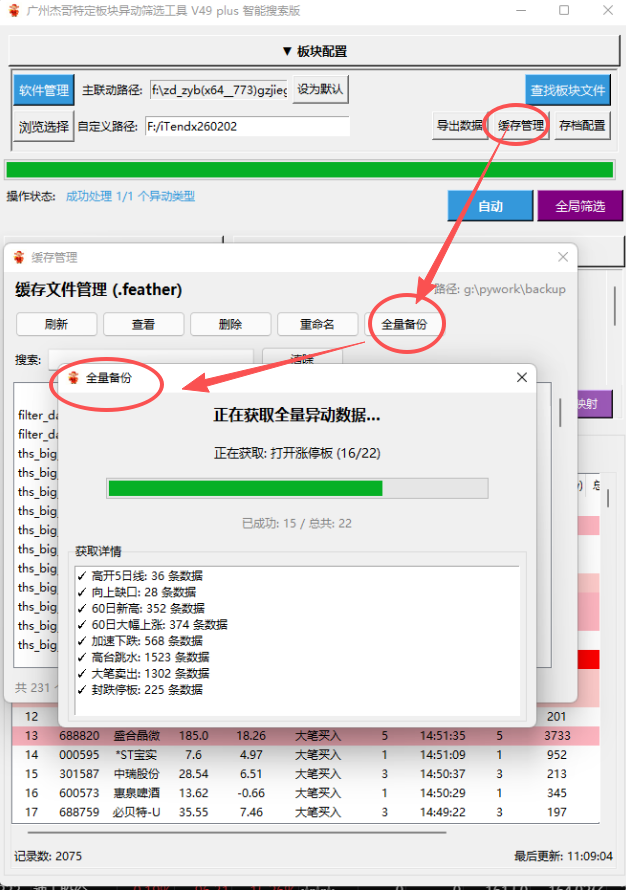Select '封跌停板: 225 条数据' log entry
This screenshot has height=890, width=626.
pyautogui.click(x=140, y=690)
